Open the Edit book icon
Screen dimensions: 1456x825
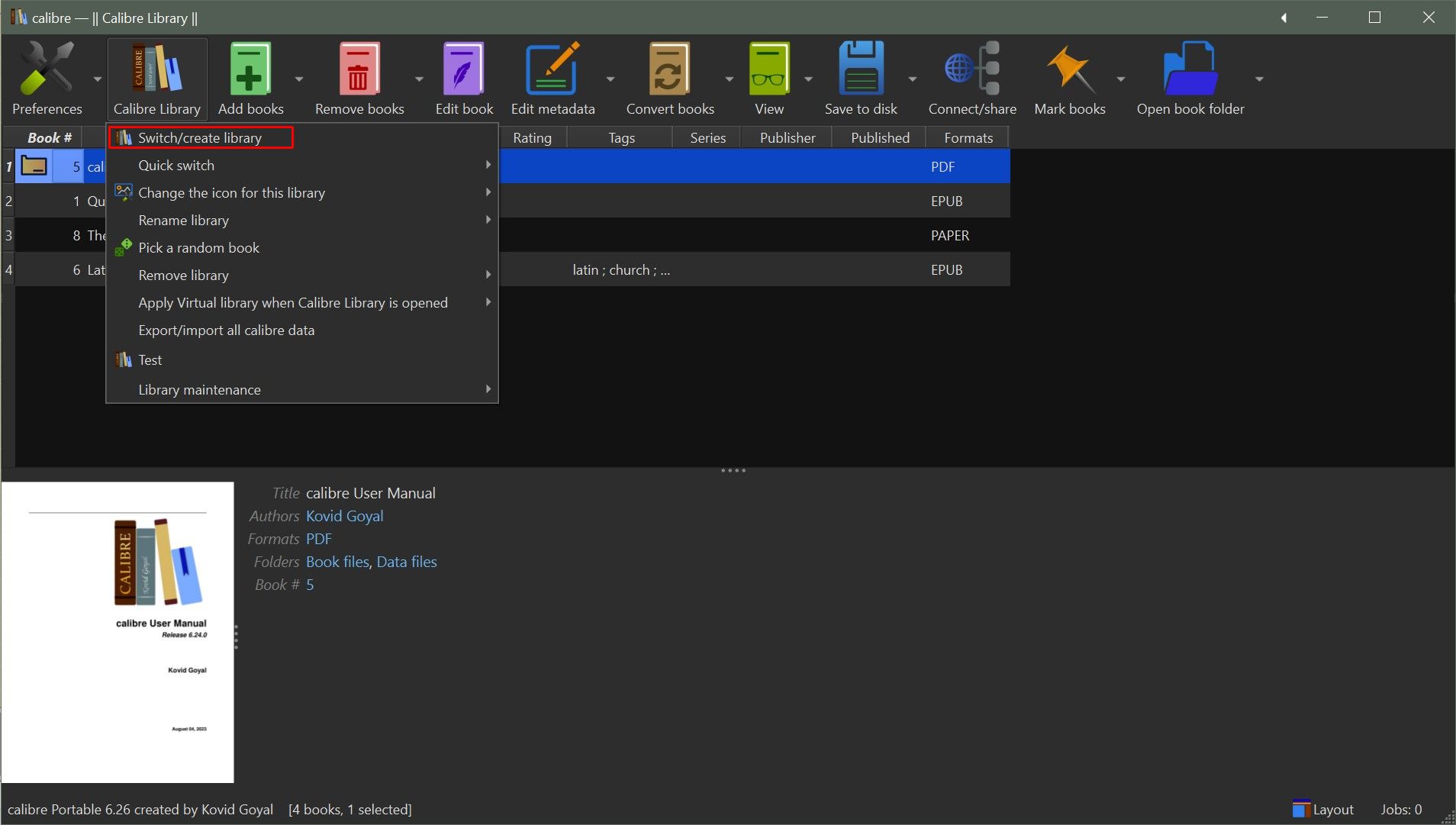point(464,69)
